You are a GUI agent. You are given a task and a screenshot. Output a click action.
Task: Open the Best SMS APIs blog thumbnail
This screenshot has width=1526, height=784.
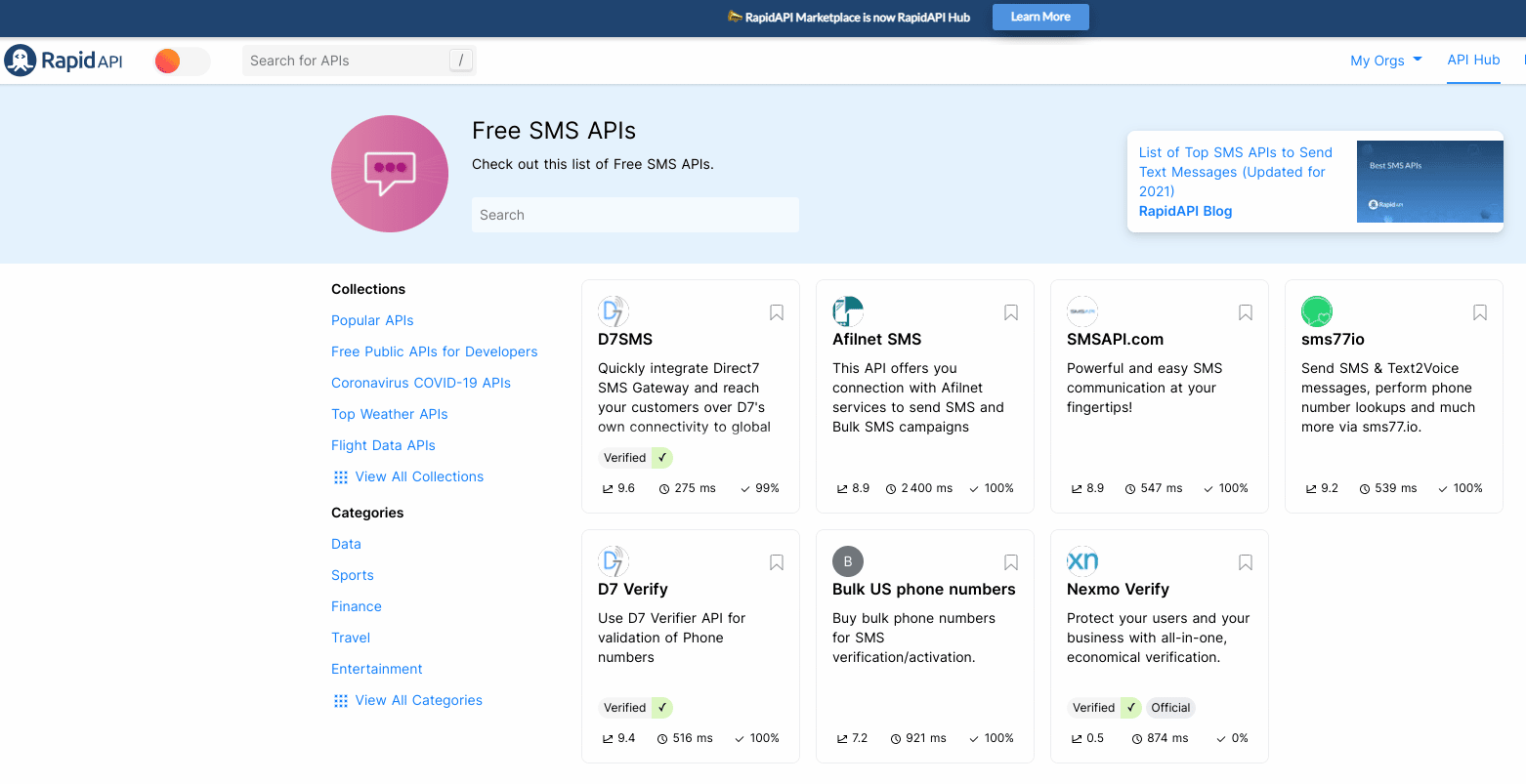pos(1429,182)
